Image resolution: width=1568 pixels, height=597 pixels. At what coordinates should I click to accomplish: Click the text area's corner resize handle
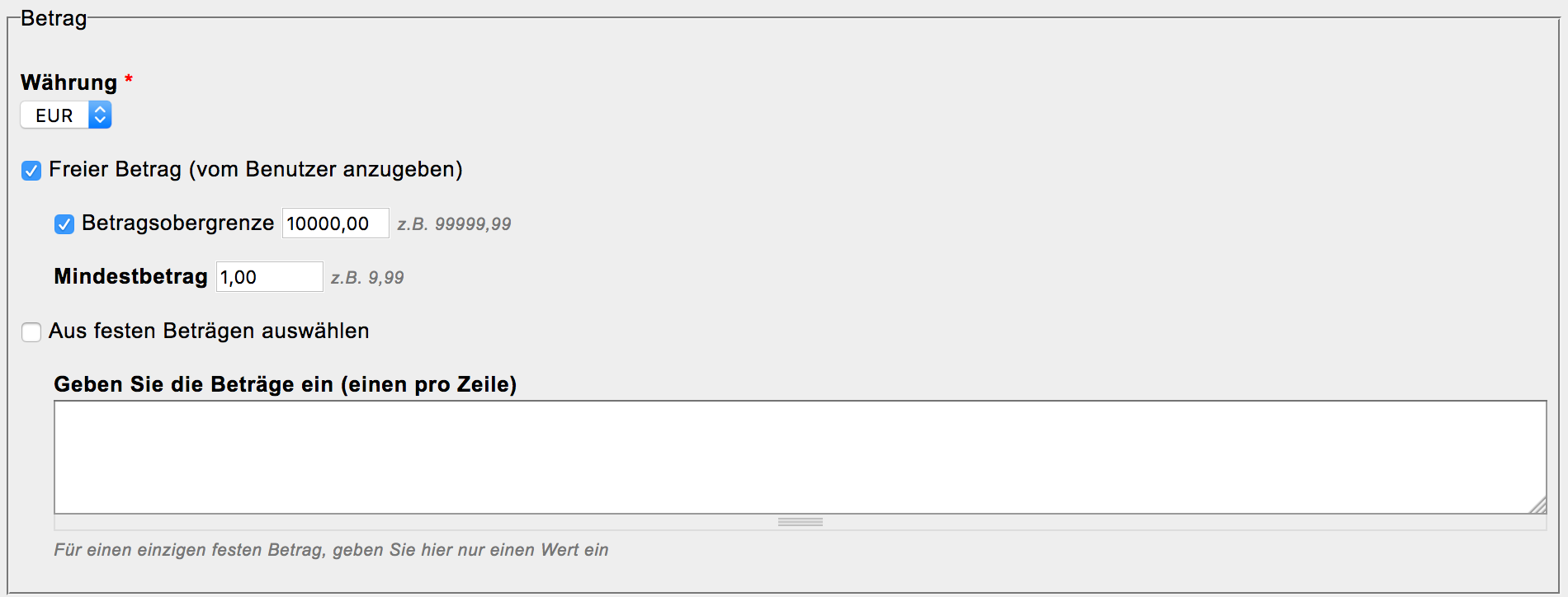tap(1538, 505)
